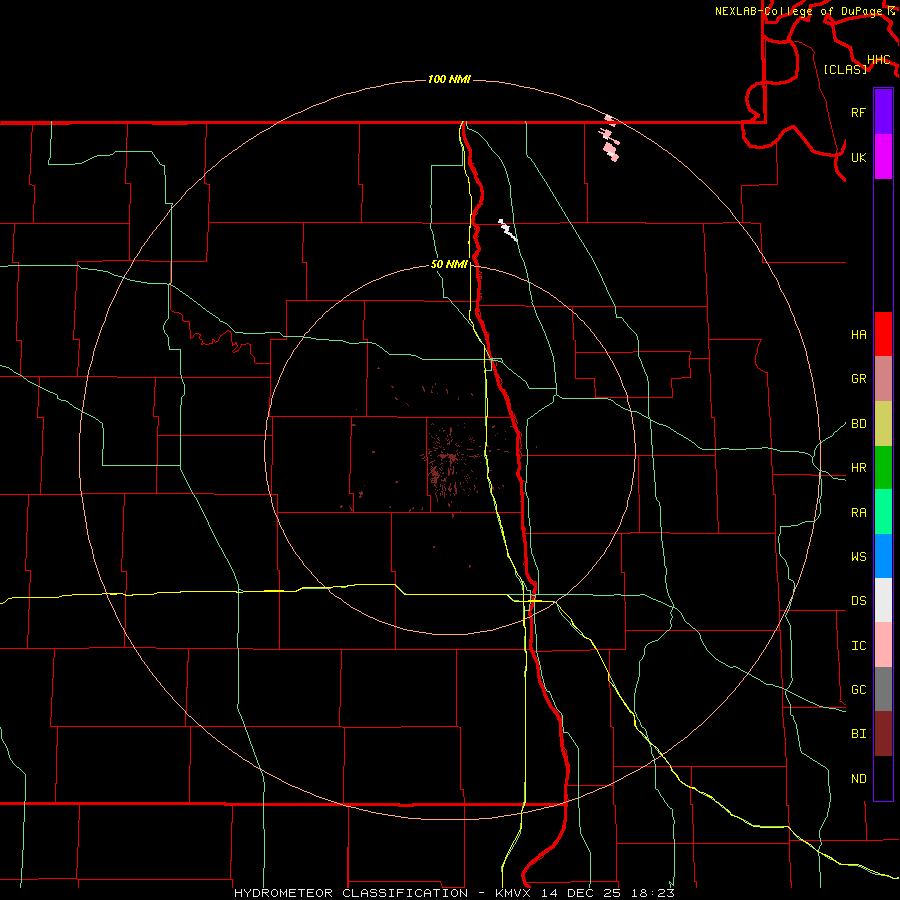
Task: Click the RF purple legend swatch
Action: point(883,112)
